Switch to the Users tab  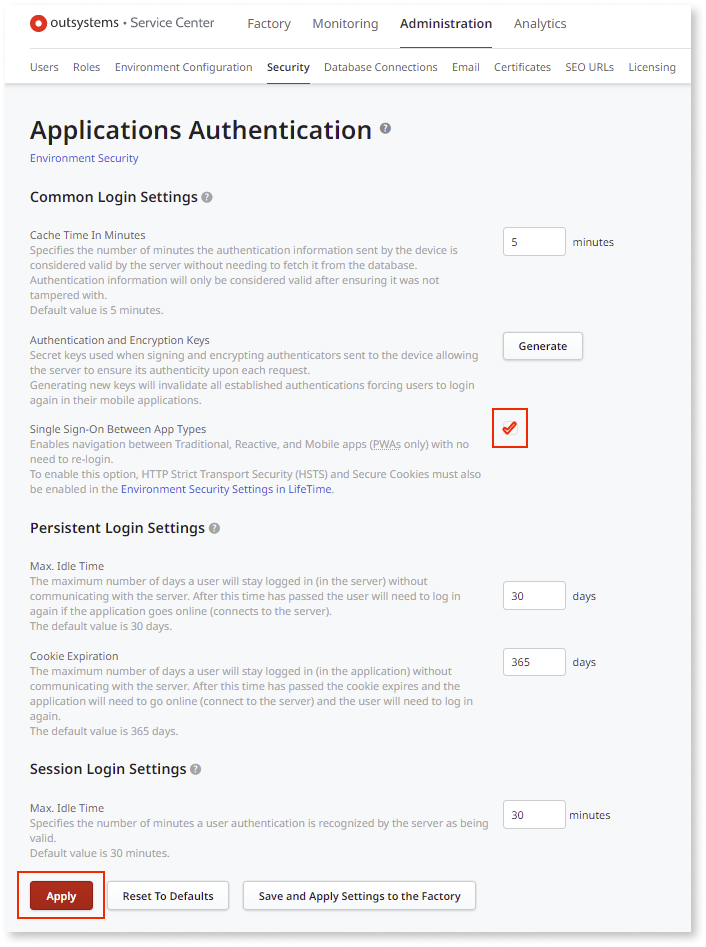coord(44,67)
